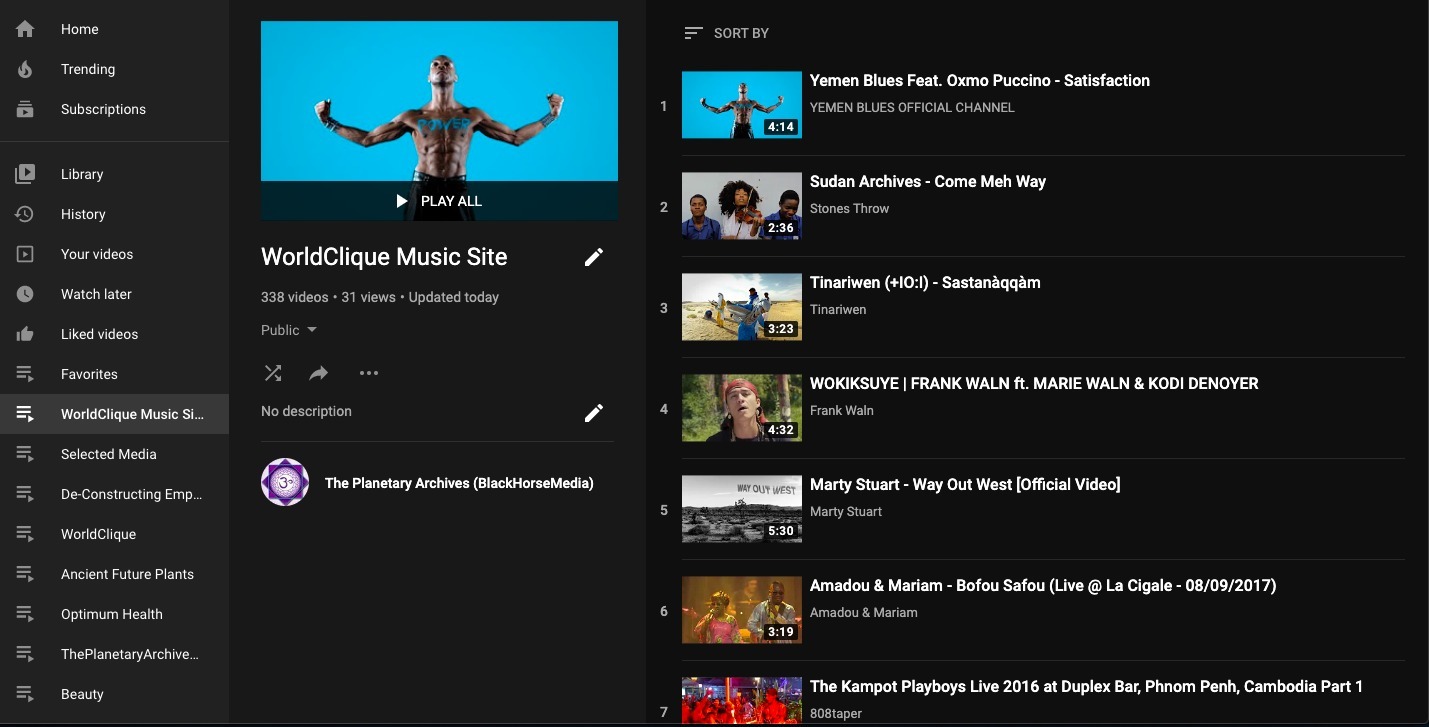The width and height of the screenshot is (1429, 727).
Task: Select the Optimum Health playlist
Action: tap(111, 614)
